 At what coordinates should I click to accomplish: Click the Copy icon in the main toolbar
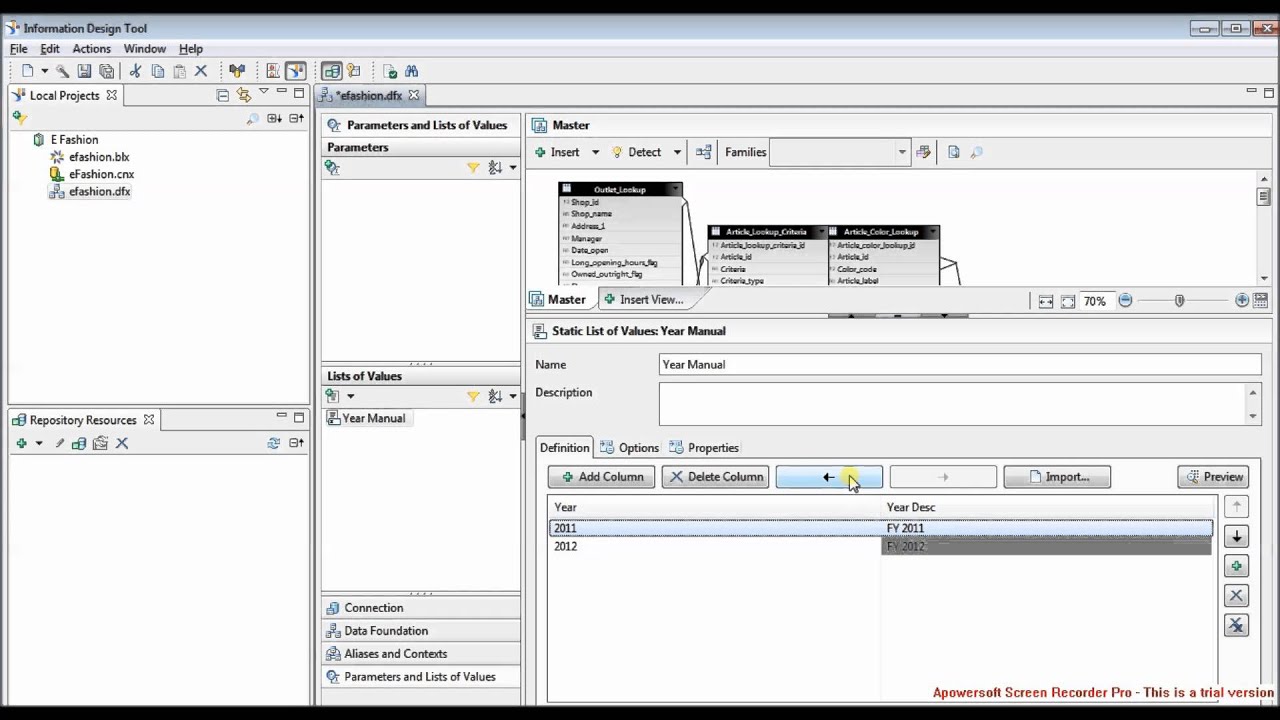[158, 71]
